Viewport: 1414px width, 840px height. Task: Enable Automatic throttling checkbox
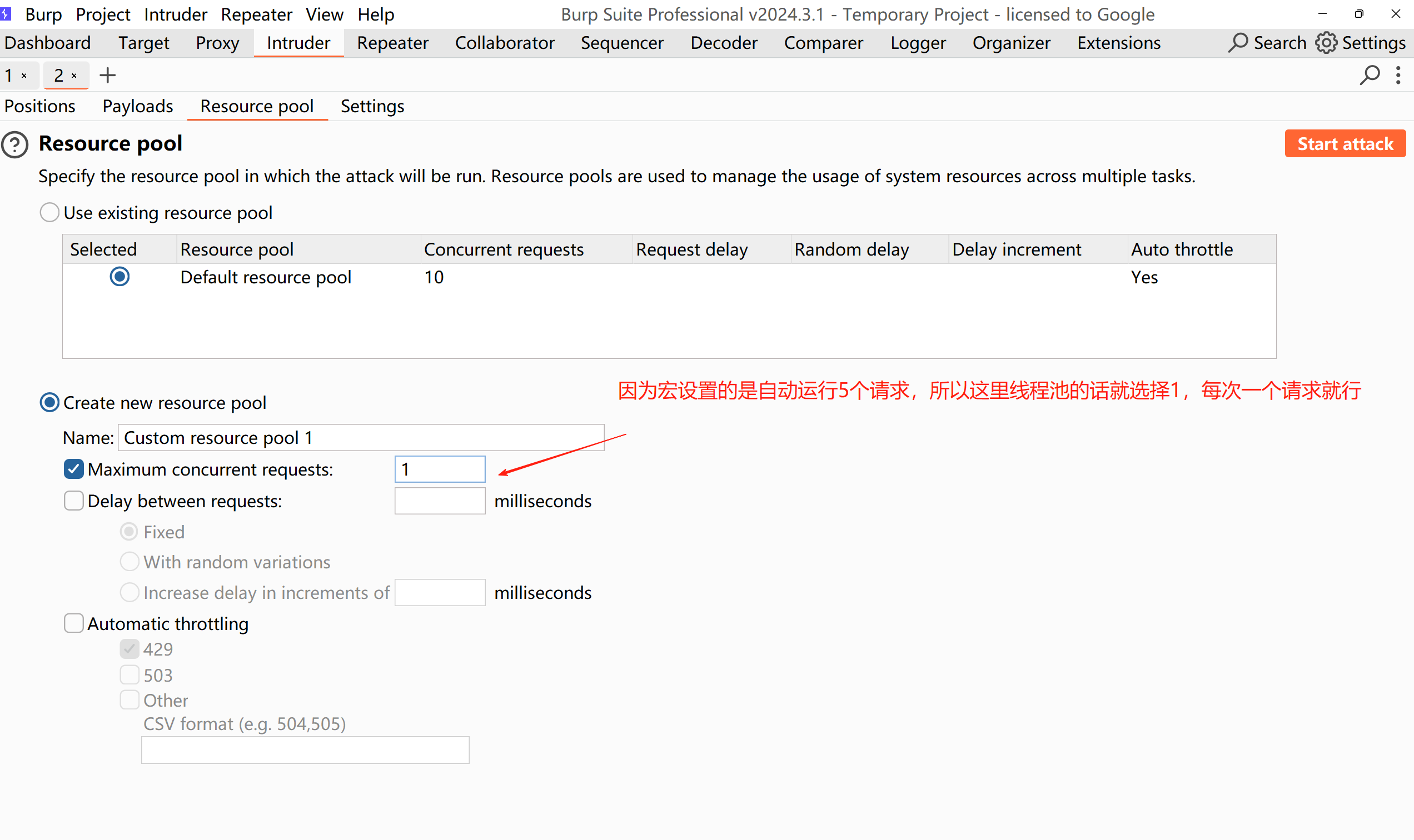click(x=73, y=623)
